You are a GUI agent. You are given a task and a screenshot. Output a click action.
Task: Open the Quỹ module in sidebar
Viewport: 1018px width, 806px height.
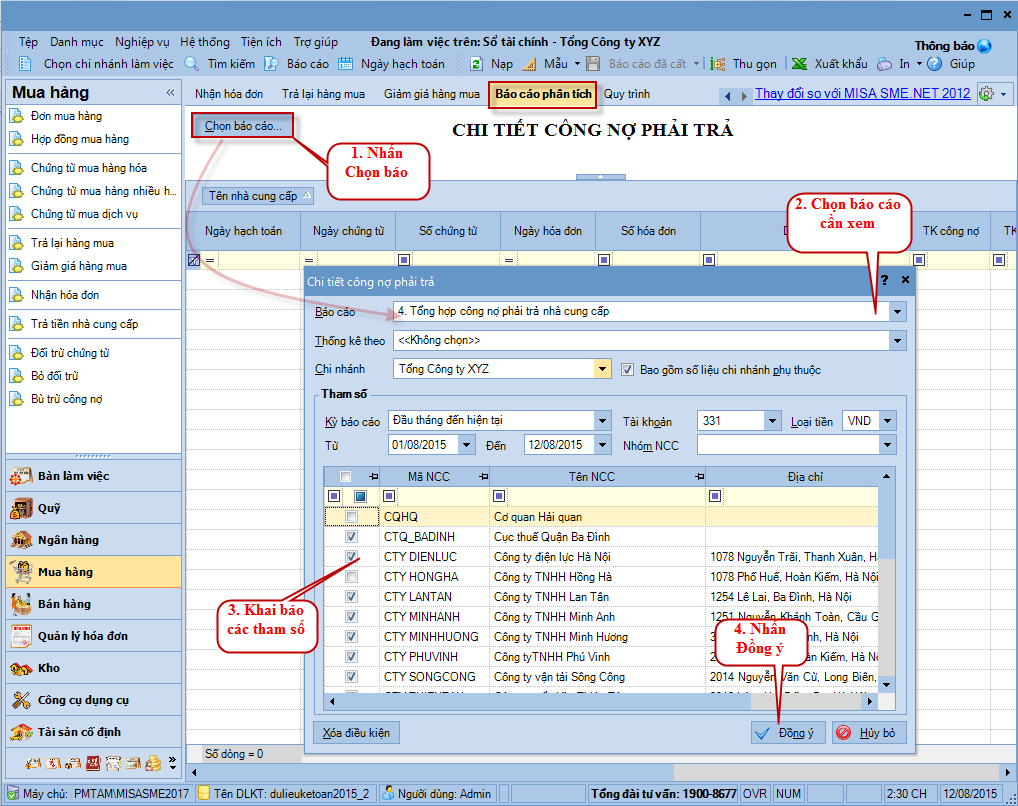click(x=49, y=508)
